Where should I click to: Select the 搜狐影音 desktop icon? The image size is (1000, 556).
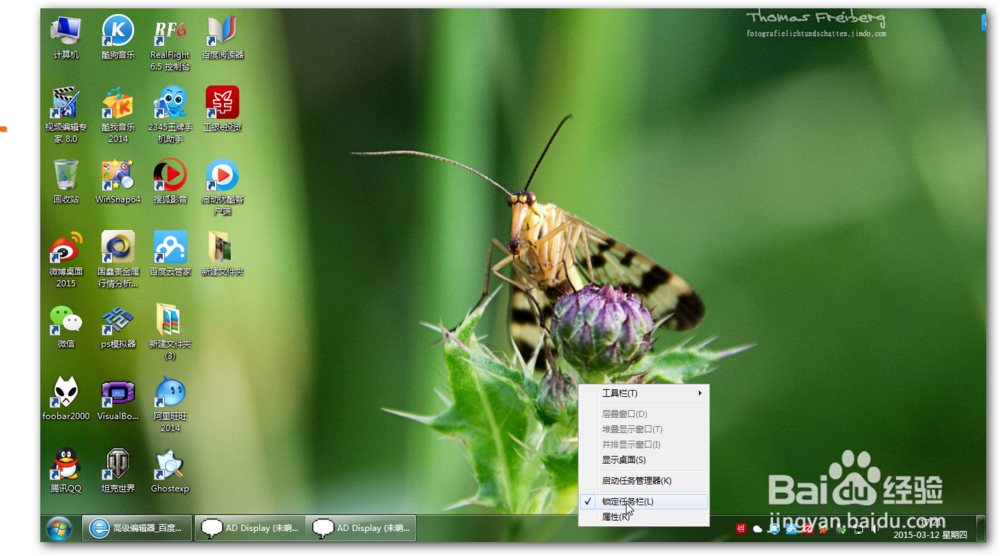pos(170,182)
